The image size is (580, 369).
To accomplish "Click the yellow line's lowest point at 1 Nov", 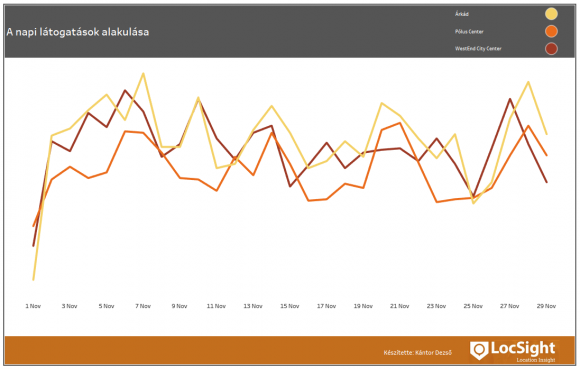I will coord(33,280).
